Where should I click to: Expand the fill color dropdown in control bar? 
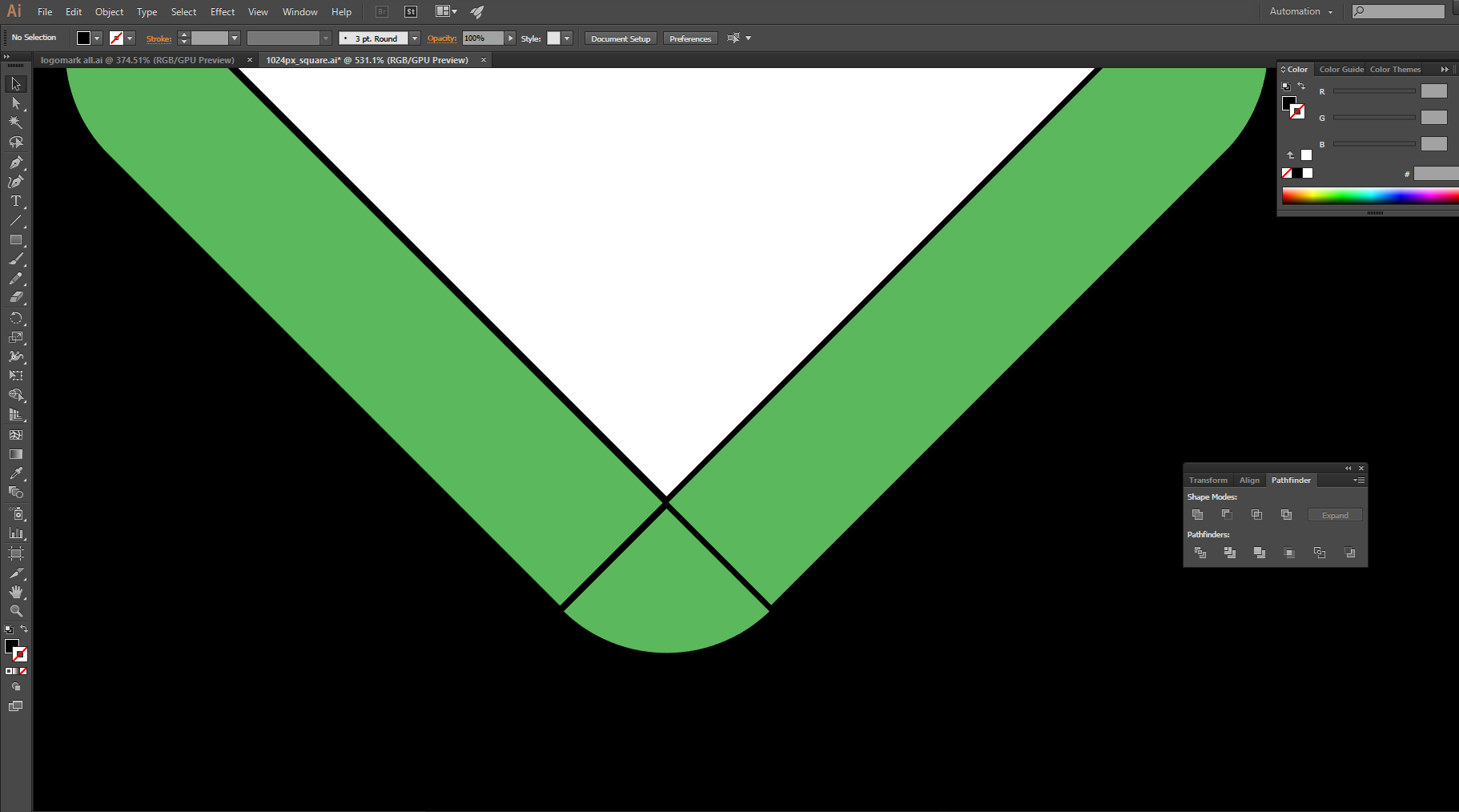pos(97,38)
